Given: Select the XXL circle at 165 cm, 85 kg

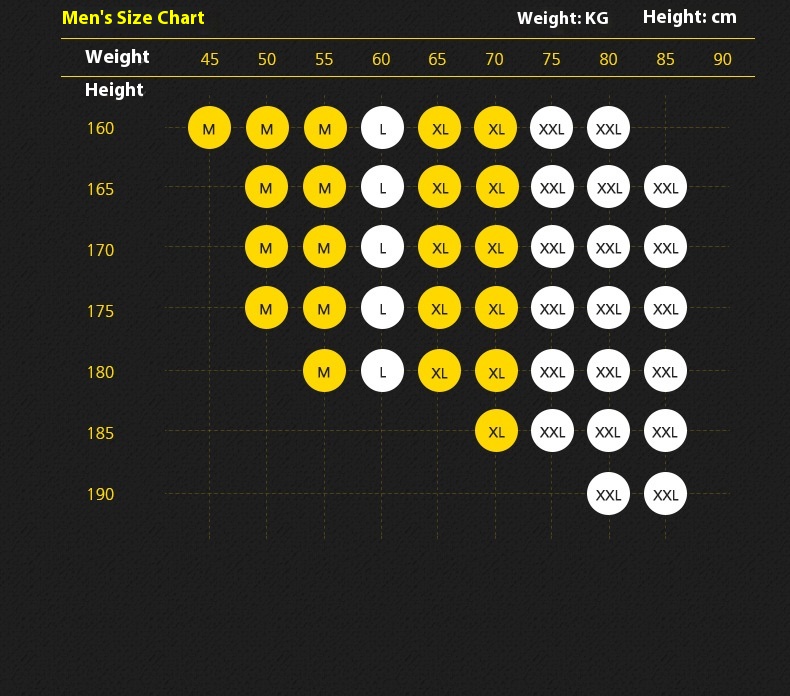Looking at the screenshot, I should point(665,188).
